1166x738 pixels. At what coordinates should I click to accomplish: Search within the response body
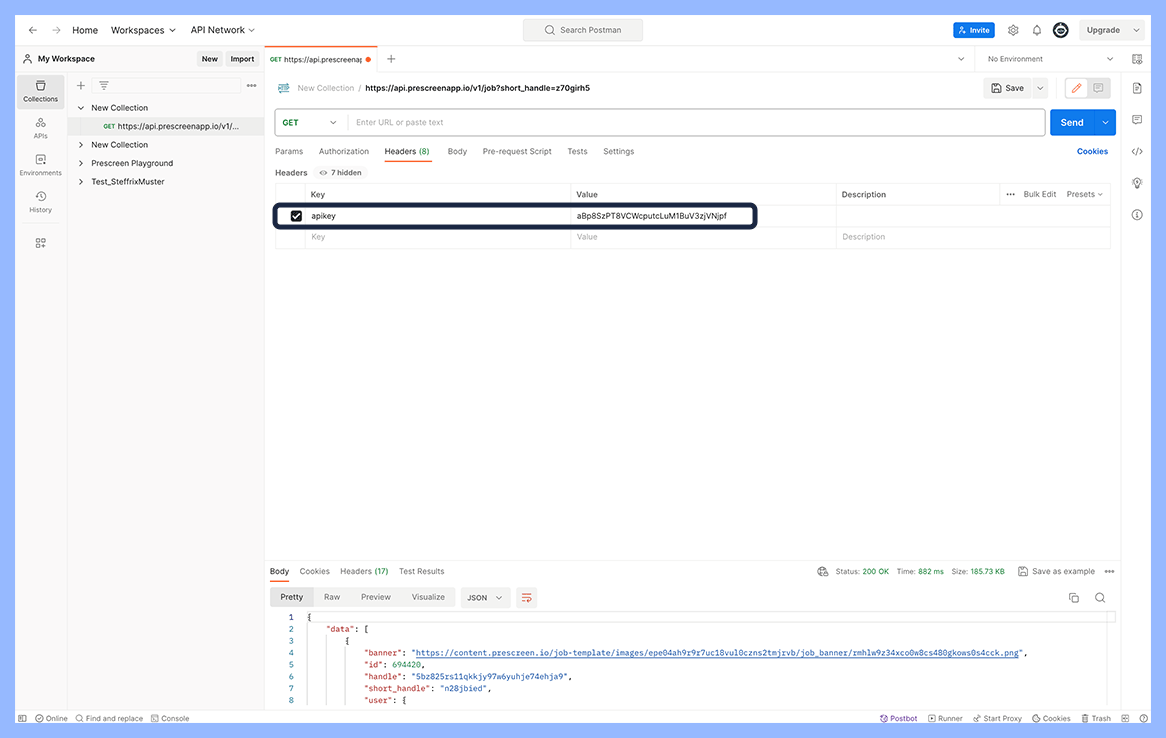[1100, 597]
